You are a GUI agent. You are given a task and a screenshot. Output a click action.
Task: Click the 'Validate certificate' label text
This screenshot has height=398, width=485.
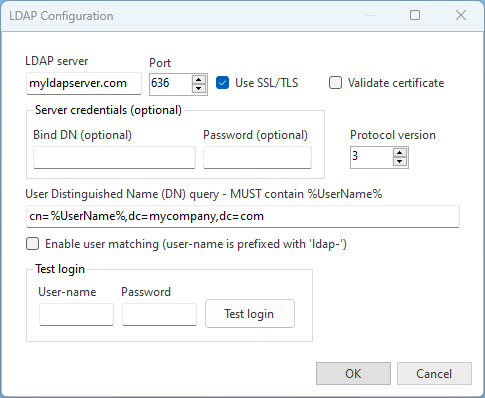[396, 83]
